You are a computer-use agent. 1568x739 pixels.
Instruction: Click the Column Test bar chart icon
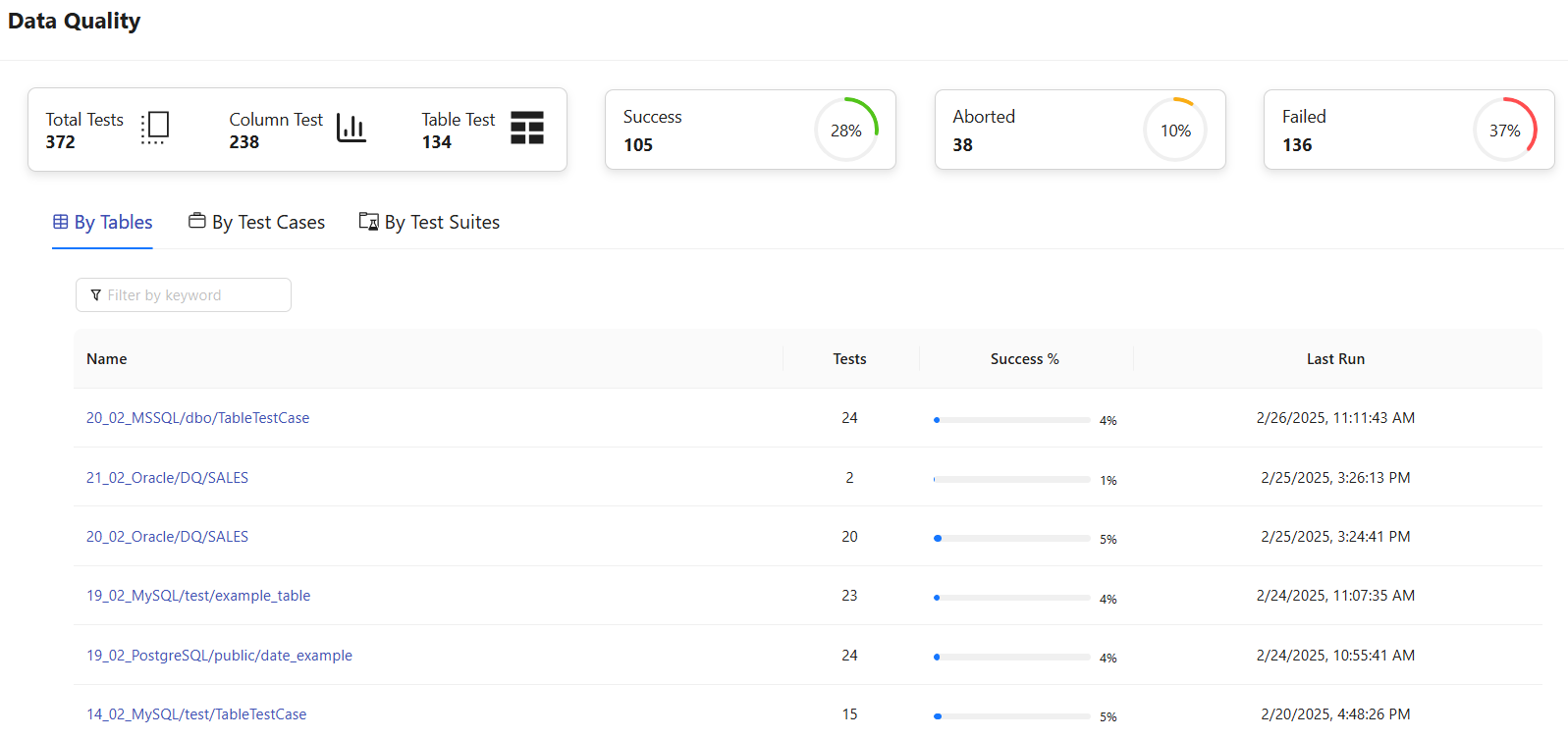point(351,128)
